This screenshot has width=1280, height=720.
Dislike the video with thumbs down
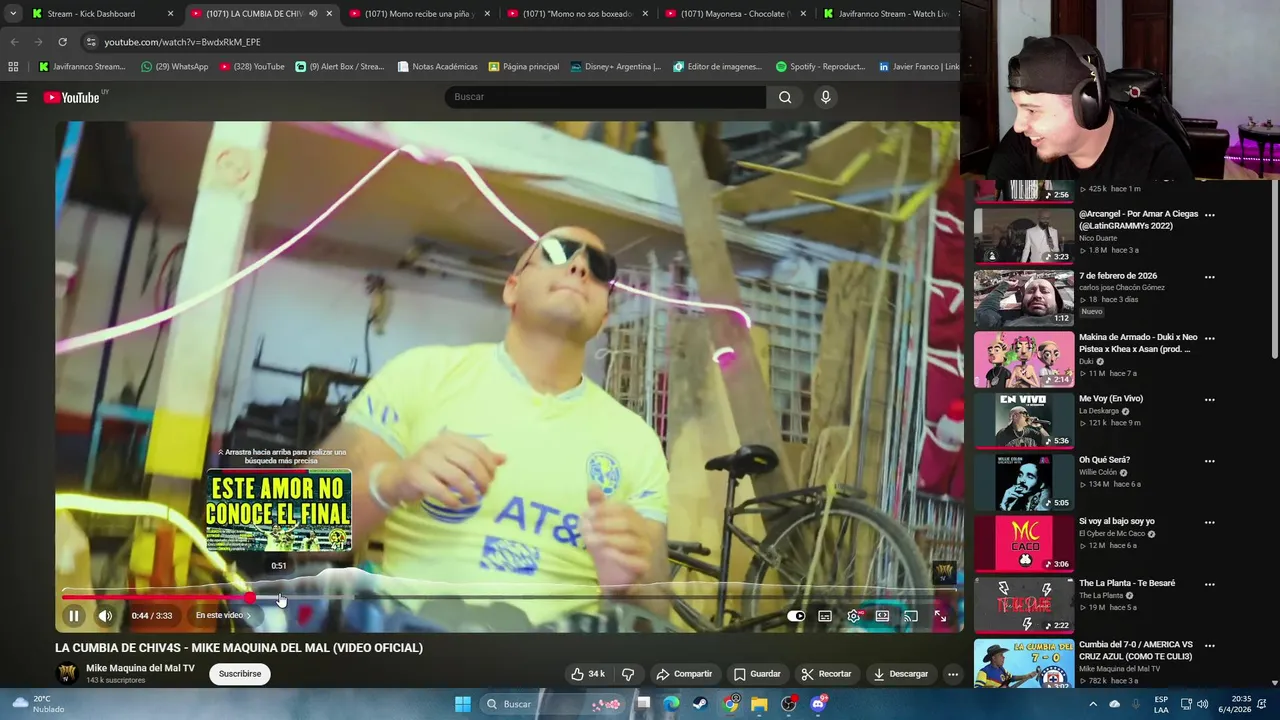coord(628,674)
